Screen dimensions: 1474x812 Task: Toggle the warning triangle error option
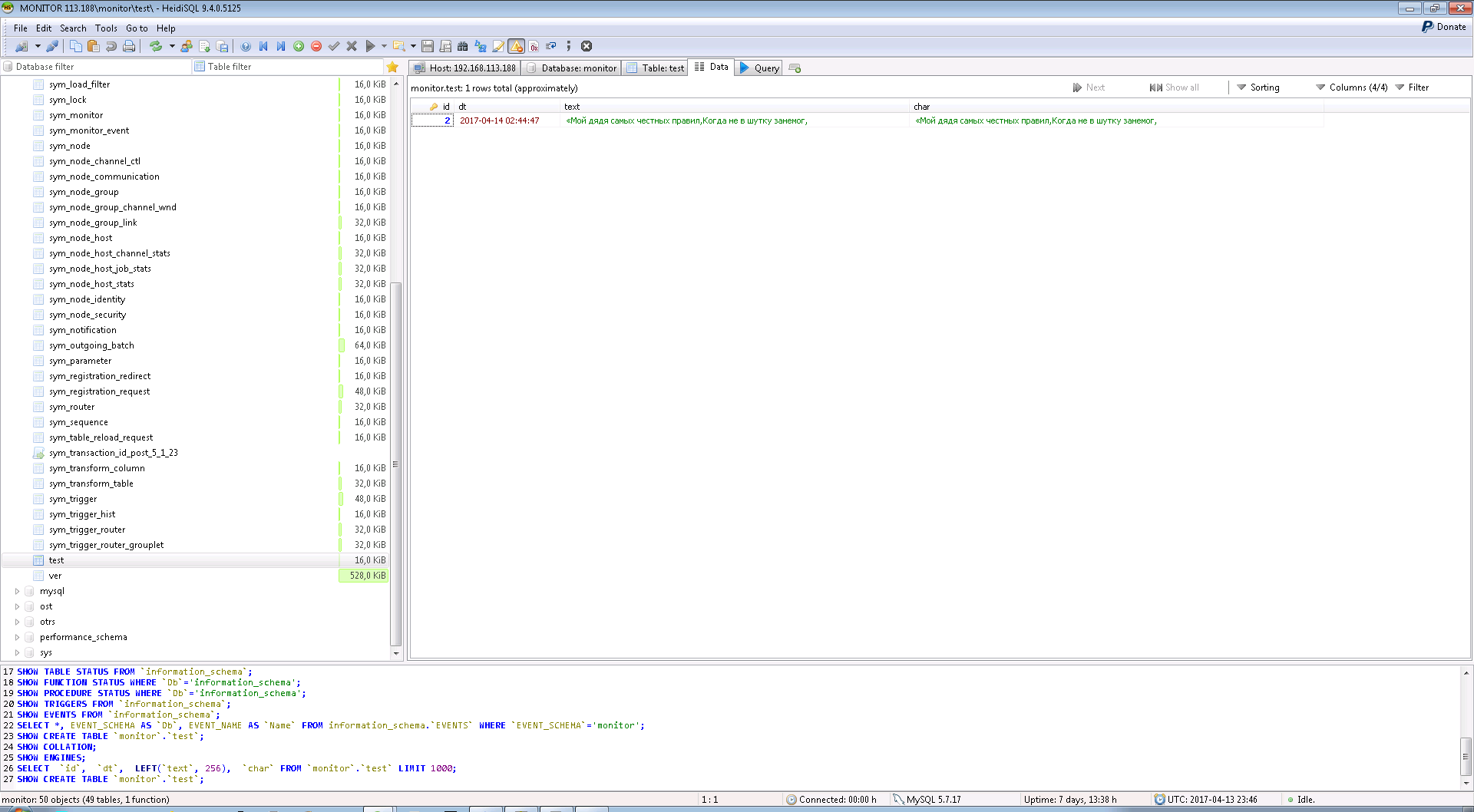(x=517, y=46)
